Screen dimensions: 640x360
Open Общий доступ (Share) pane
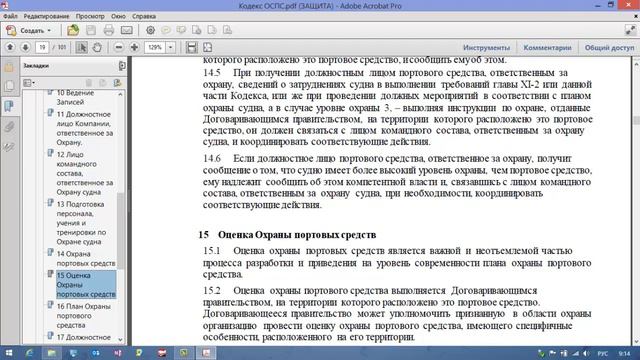[x=609, y=48]
